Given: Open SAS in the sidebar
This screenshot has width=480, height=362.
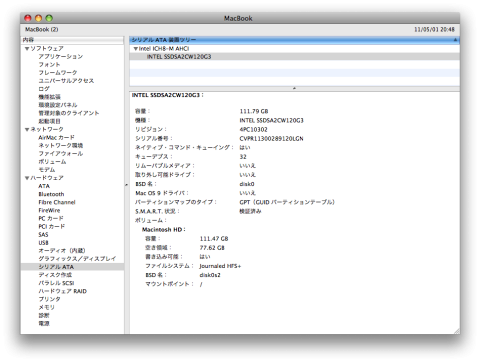Looking at the screenshot, I should 43,235.
